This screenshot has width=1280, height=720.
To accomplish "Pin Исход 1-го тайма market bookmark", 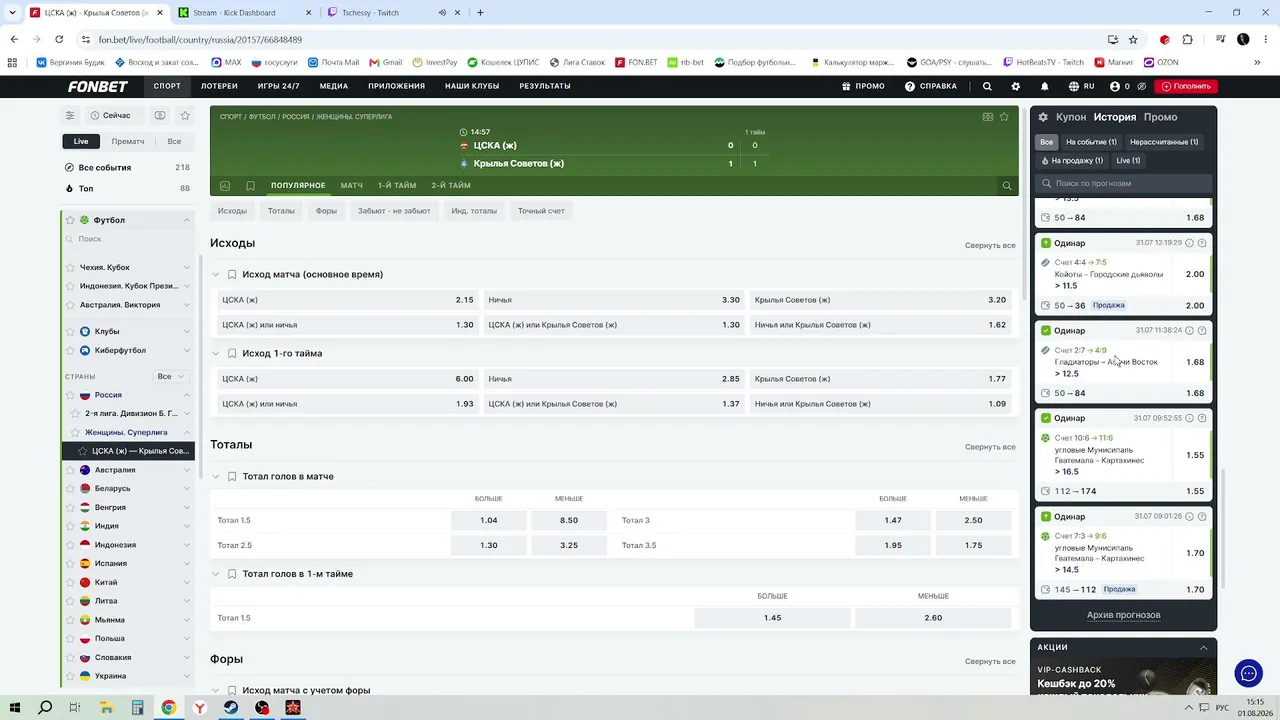I will pyautogui.click(x=232, y=353).
